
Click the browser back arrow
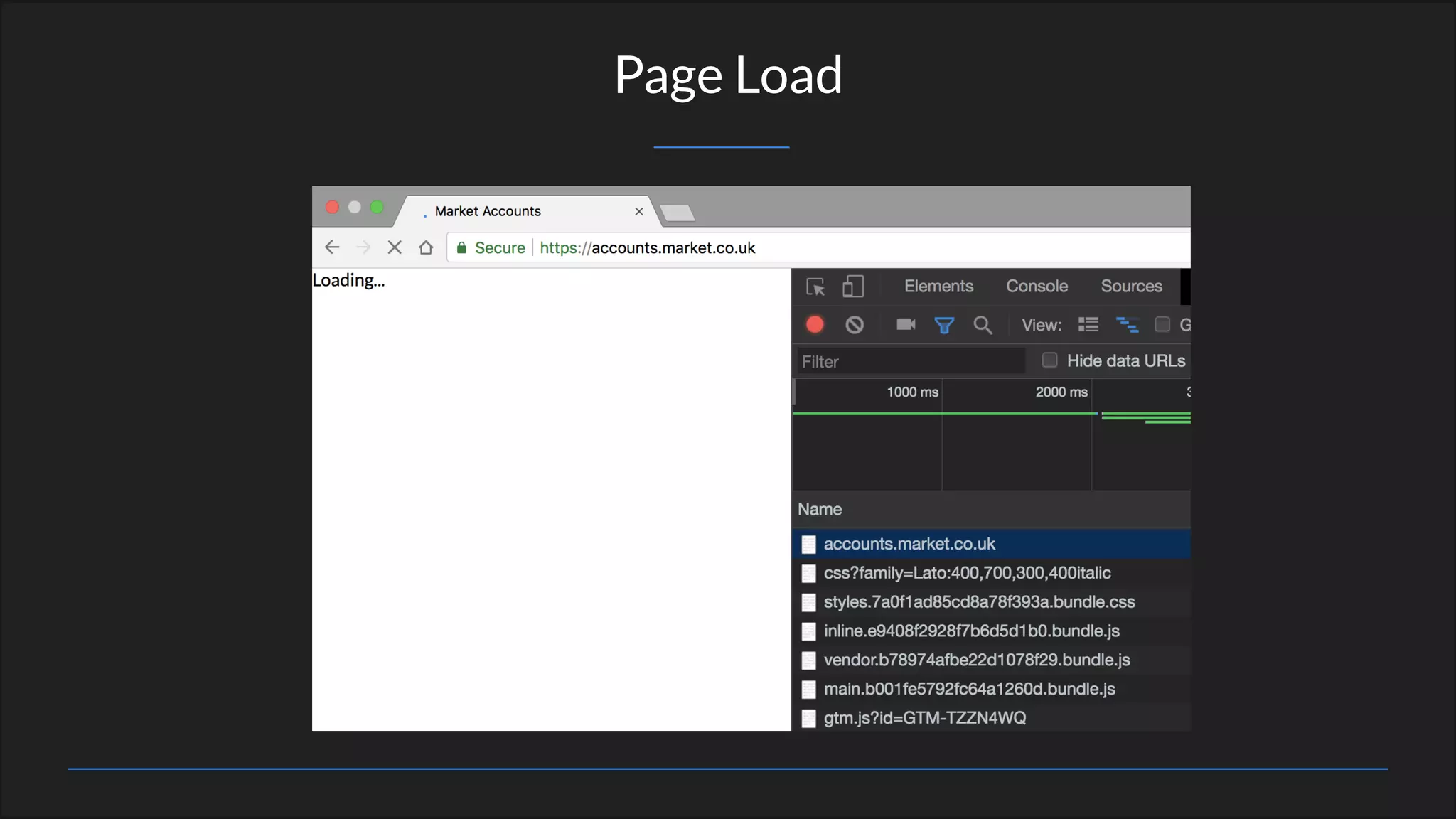click(332, 247)
